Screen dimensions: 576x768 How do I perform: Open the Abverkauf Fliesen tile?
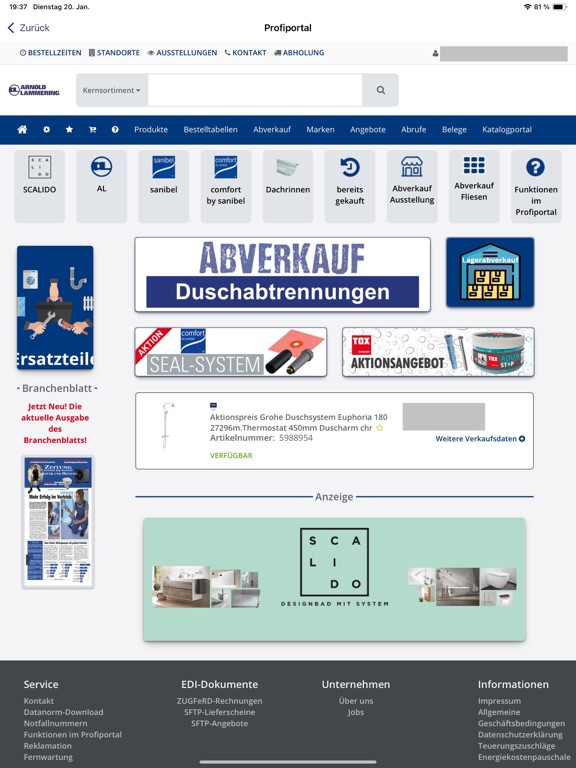pos(474,187)
